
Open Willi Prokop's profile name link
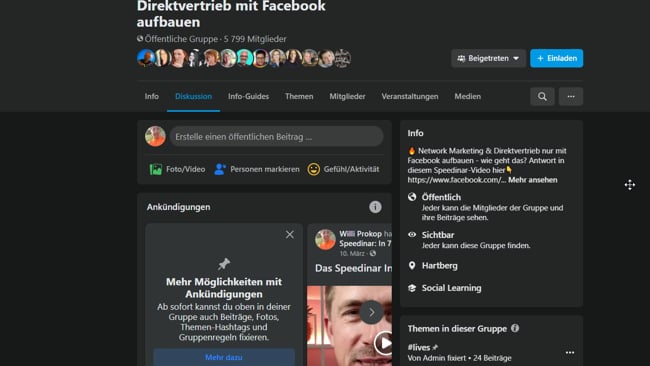[x=360, y=234]
